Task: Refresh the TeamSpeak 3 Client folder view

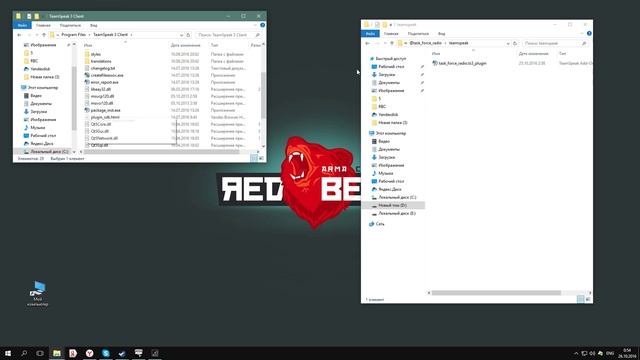Action: coord(188,35)
